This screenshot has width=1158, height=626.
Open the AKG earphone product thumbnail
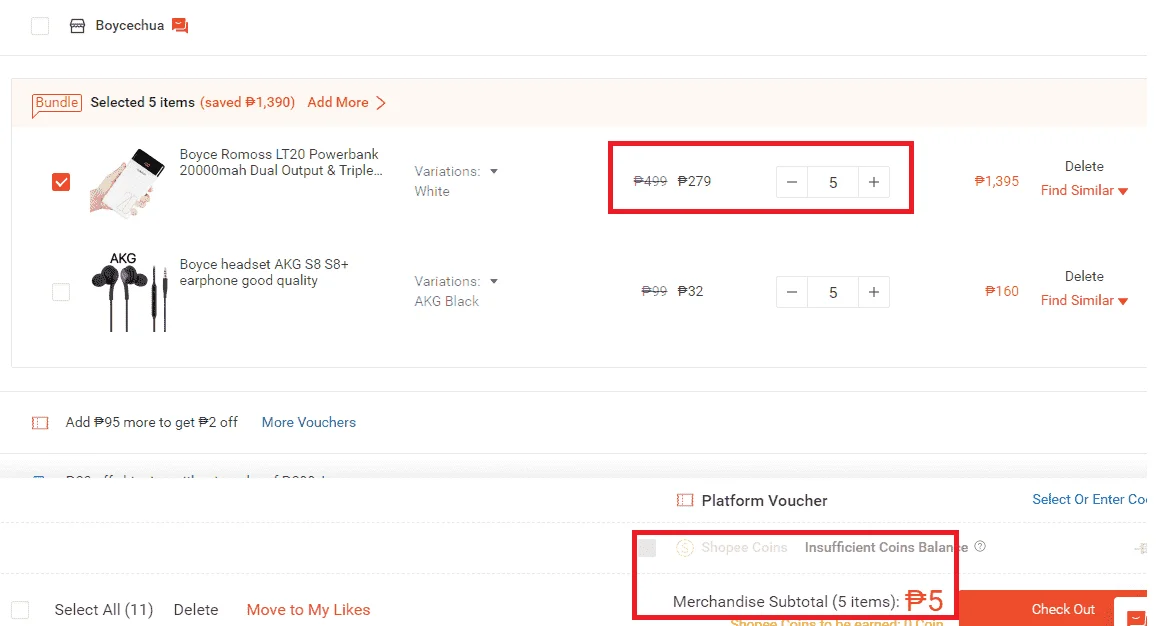[129, 292]
